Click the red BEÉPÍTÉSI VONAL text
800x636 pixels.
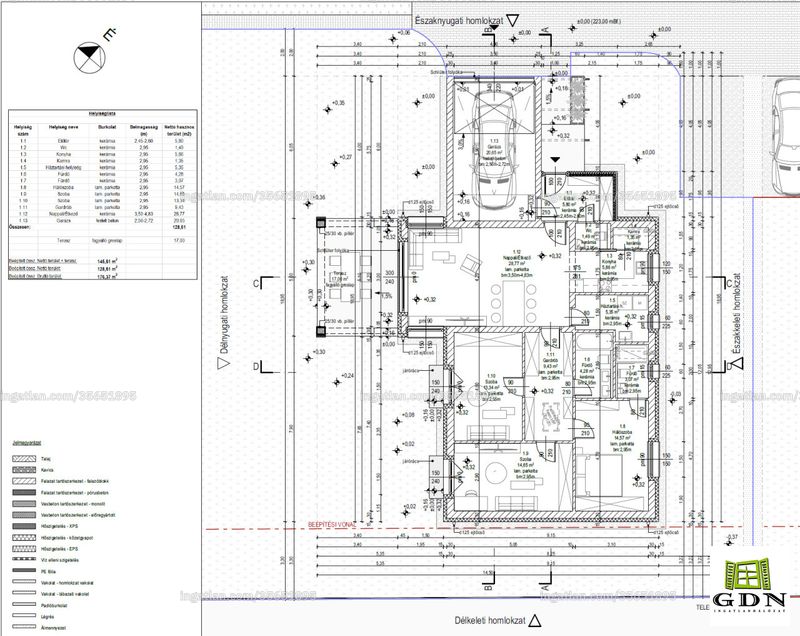(x=332, y=524)
